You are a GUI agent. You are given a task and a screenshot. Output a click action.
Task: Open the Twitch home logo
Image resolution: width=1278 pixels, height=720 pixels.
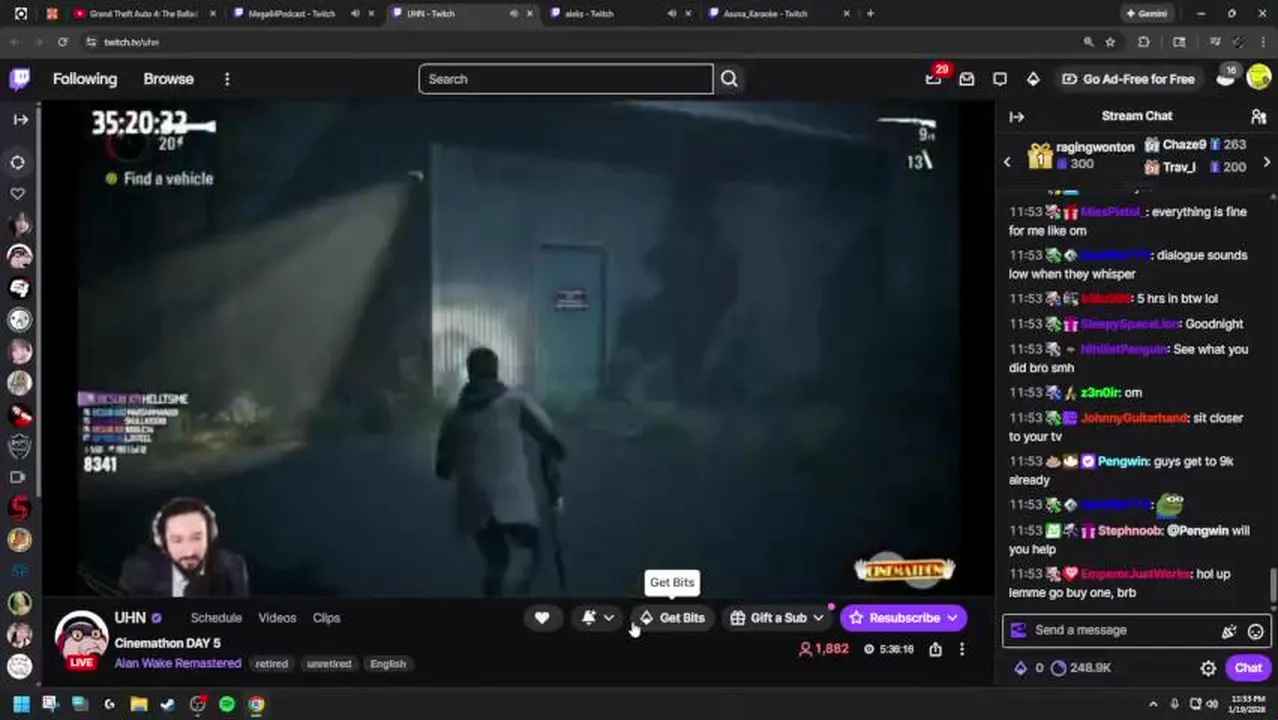point(20,79)
